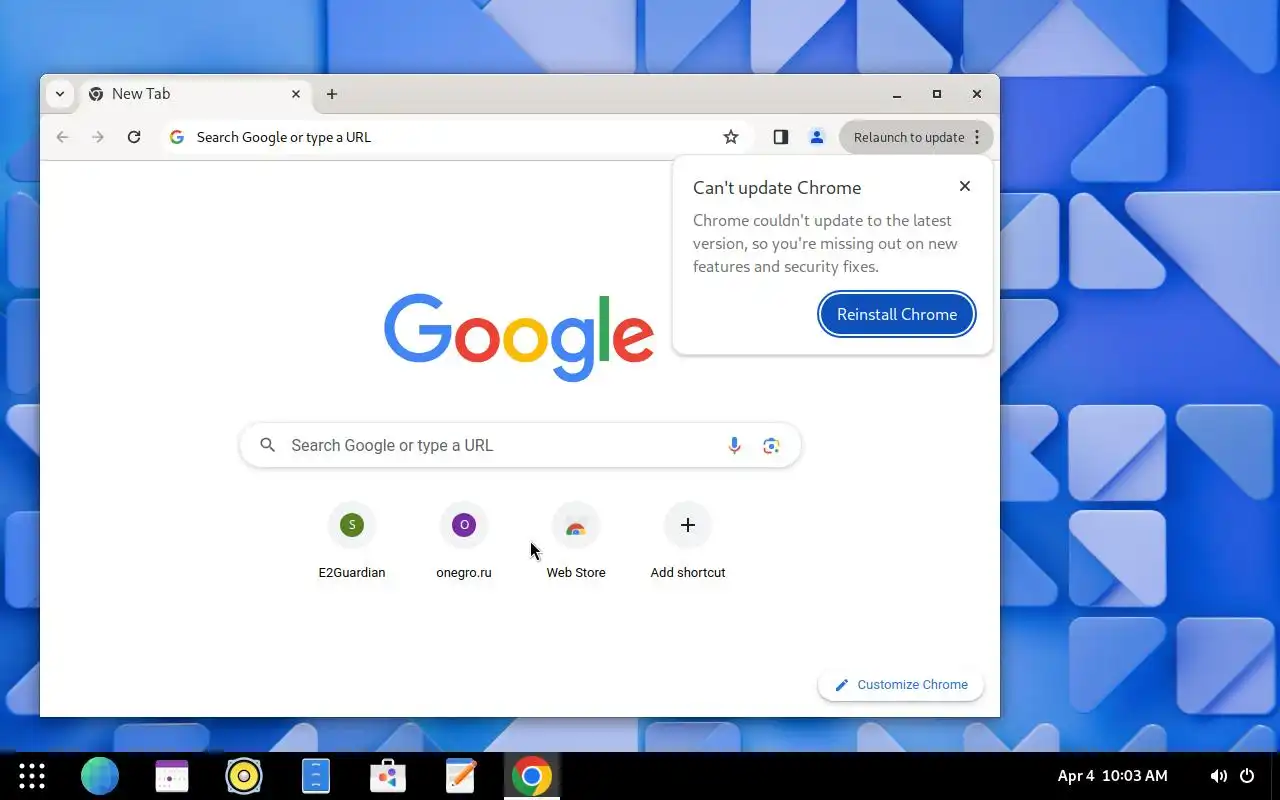The image size is (1280, 800).
Task: Maximize the Chrome window
Action: [937, 94]
